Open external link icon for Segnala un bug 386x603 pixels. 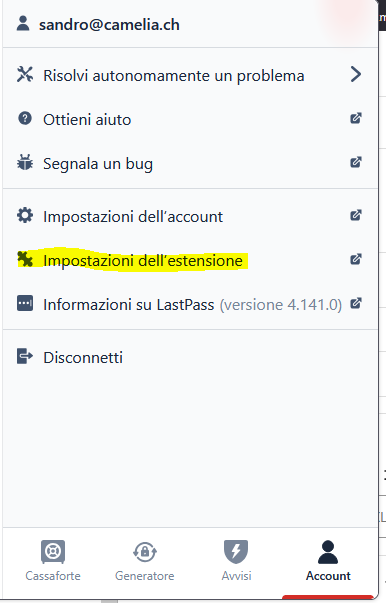[356, 162]
